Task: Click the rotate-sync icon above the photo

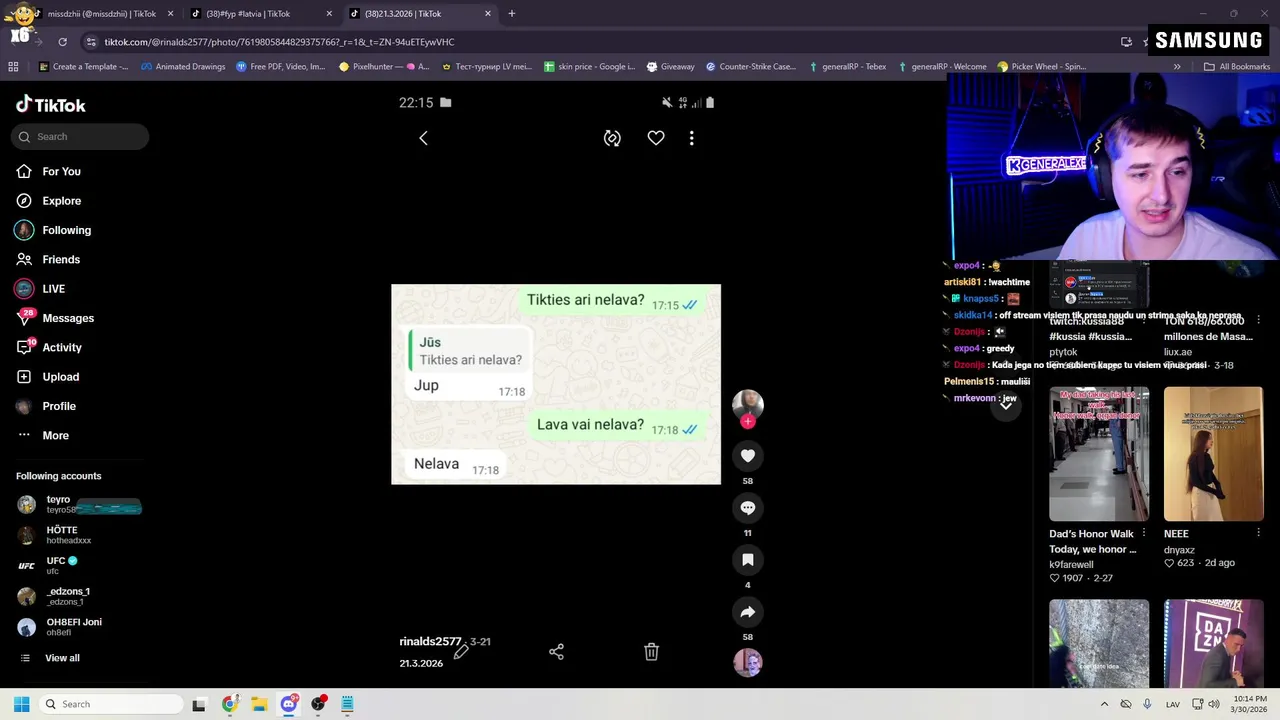Action: click(x=612, y=138)
